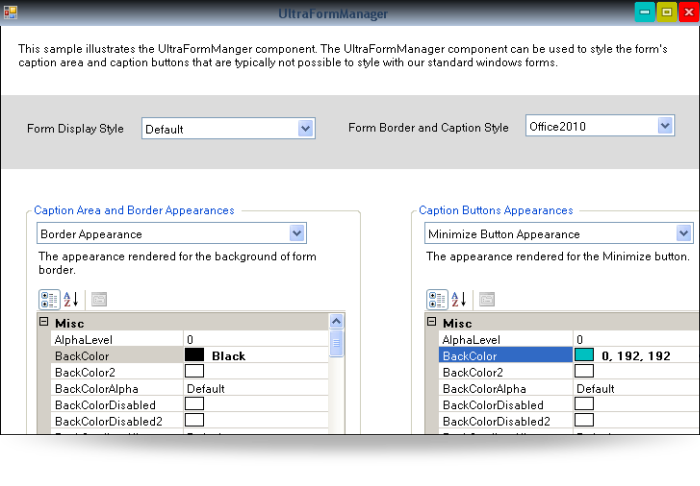
Task: Click the AlphaLevel value 0 in the left grid
Action: [x=190, y=340]
